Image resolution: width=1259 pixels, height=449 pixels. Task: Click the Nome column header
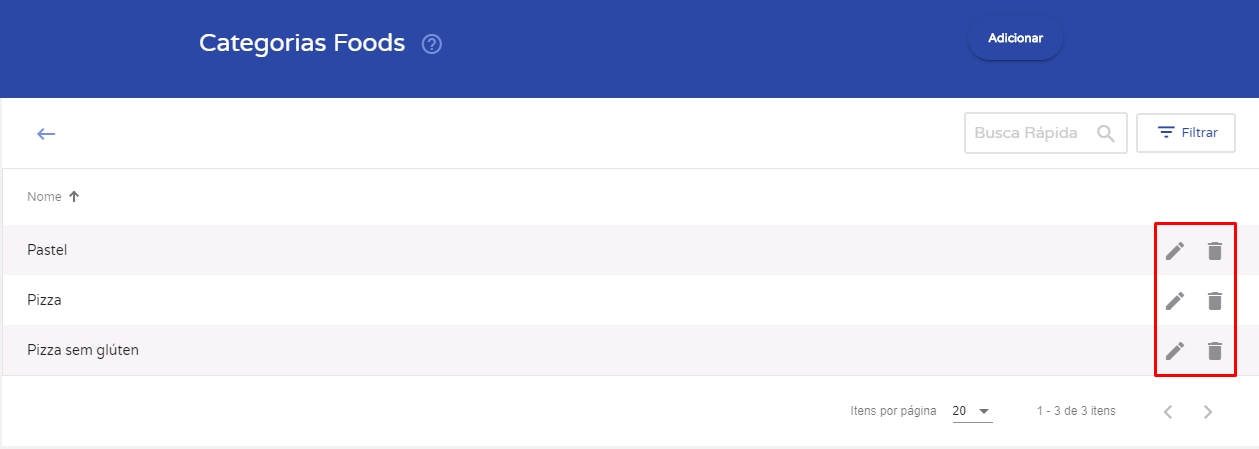[45, 197]
